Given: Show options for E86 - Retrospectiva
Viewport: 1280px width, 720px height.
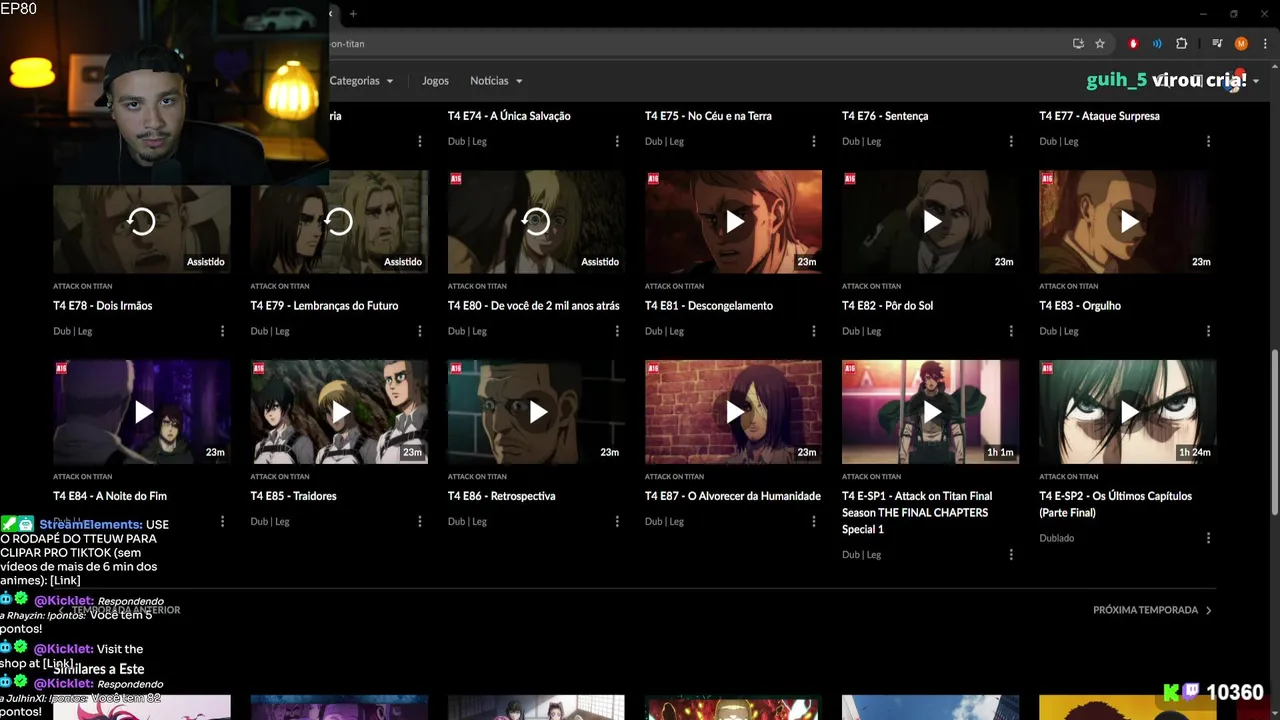Looking at the screenshot, I should (617, 521).
